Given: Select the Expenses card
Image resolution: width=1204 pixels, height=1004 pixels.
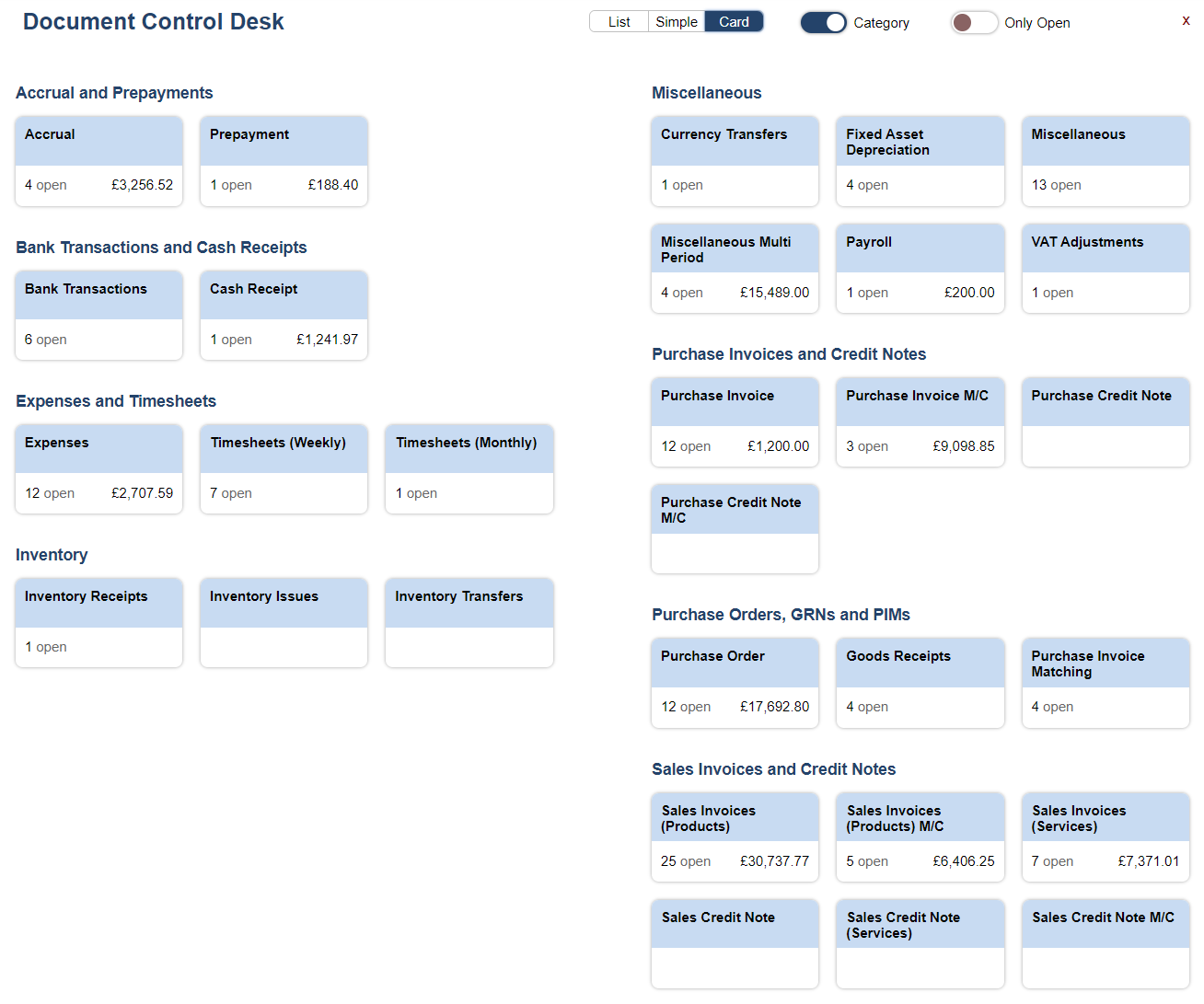Looking at the screenshot, I should [99, 468].
